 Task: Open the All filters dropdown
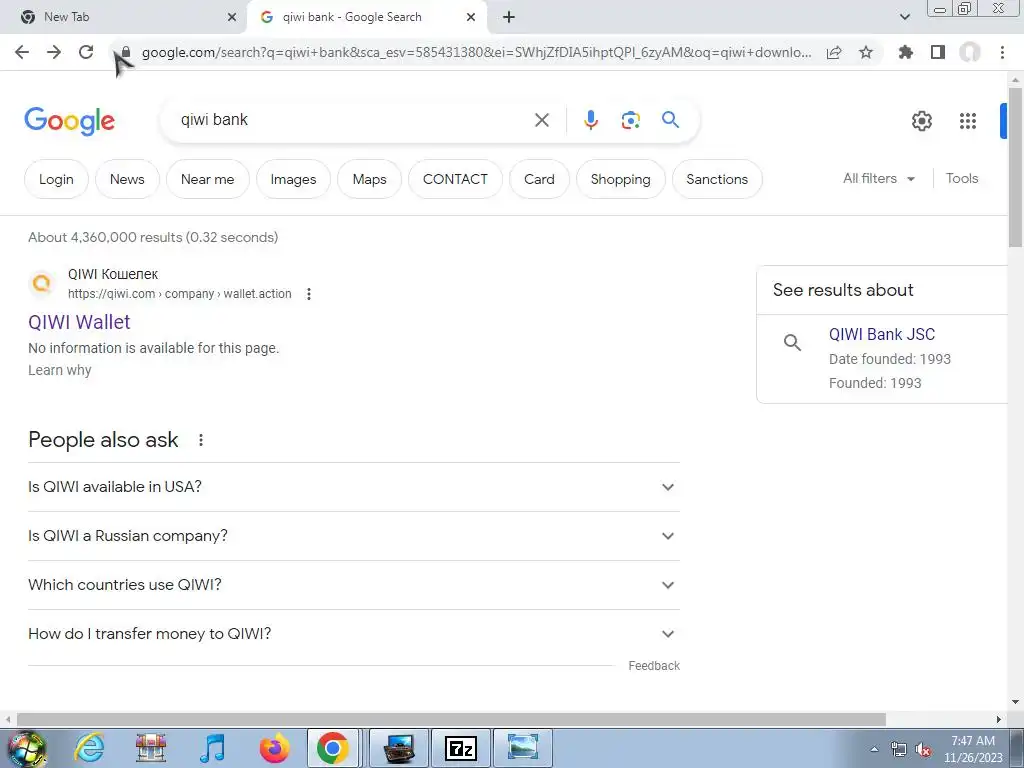pos(879,178)
